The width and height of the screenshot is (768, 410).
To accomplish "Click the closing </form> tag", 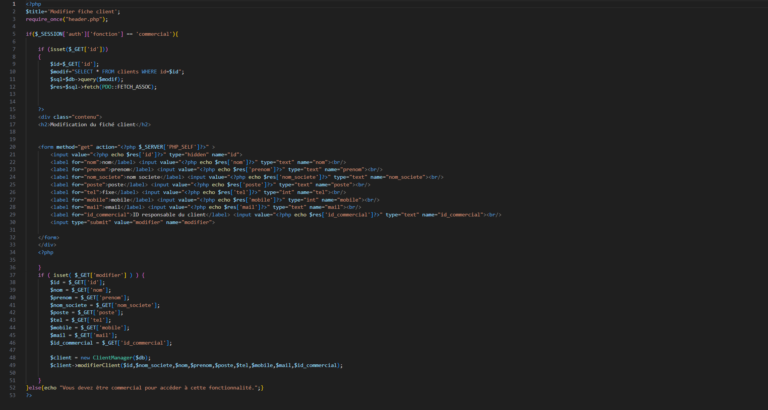I will pyautogui.click(x=48, y=237).
